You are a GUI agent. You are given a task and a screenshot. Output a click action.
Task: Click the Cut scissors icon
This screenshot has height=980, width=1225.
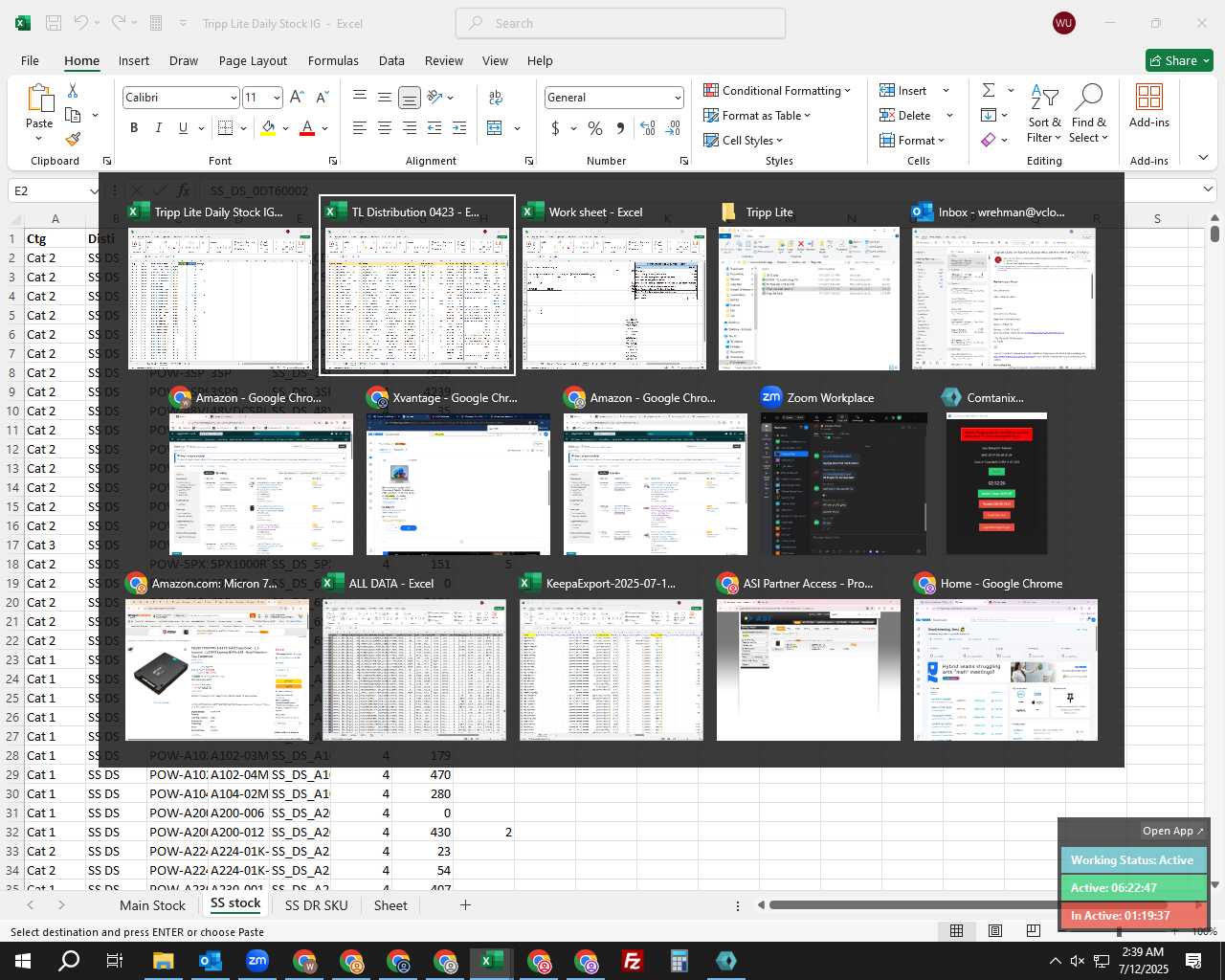click(x=73, y=90)
